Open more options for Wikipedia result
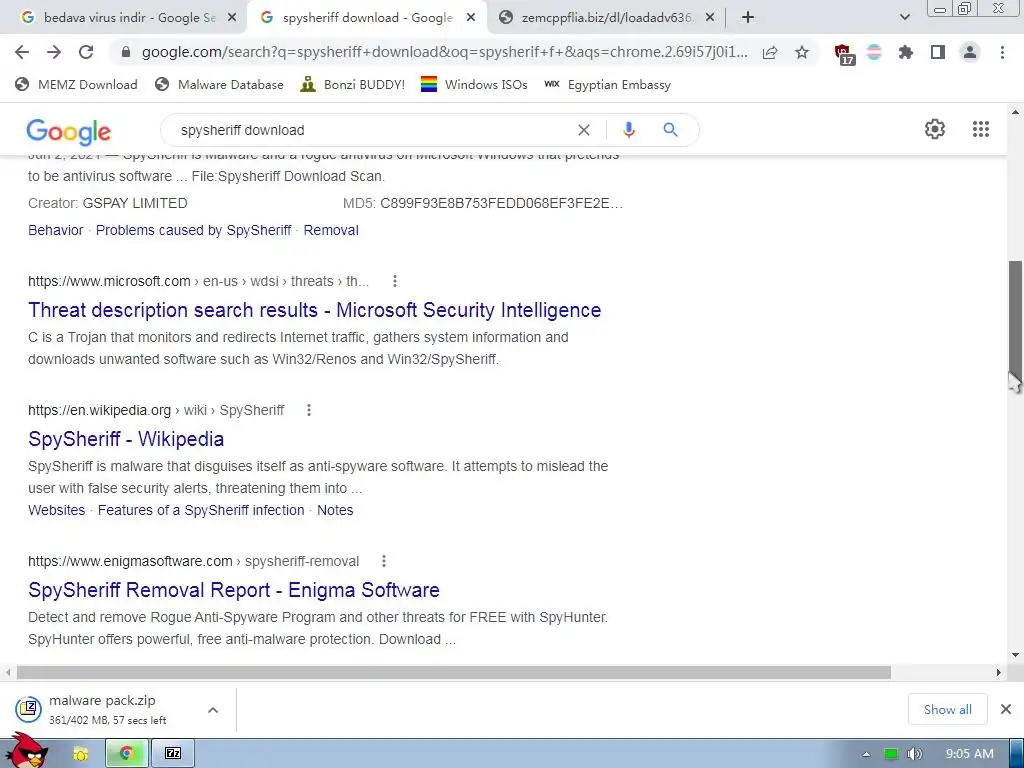 pos(309,410)
